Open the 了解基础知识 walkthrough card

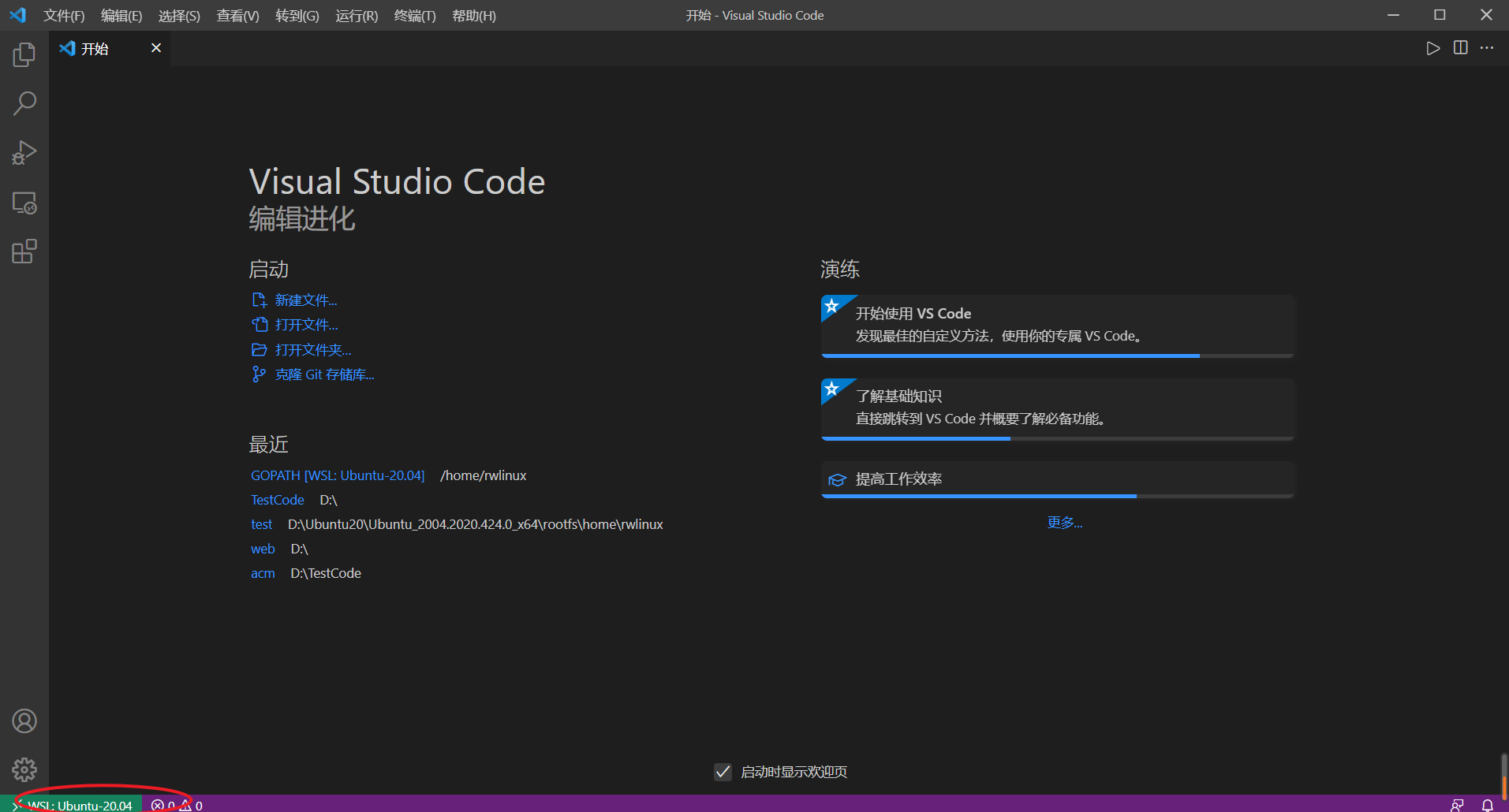(x=1058, y=408)
